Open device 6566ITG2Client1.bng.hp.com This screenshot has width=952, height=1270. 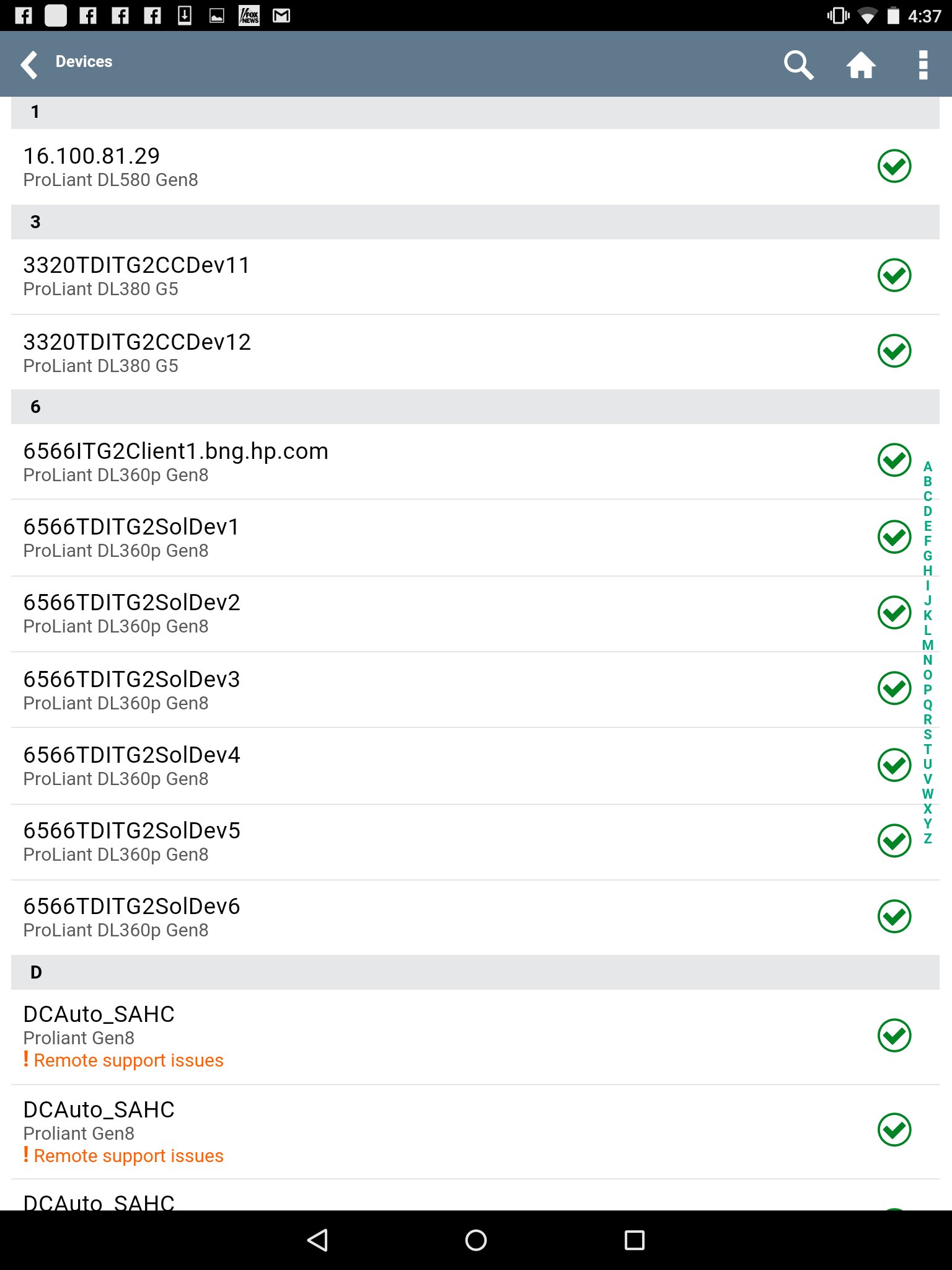(175, 461)
